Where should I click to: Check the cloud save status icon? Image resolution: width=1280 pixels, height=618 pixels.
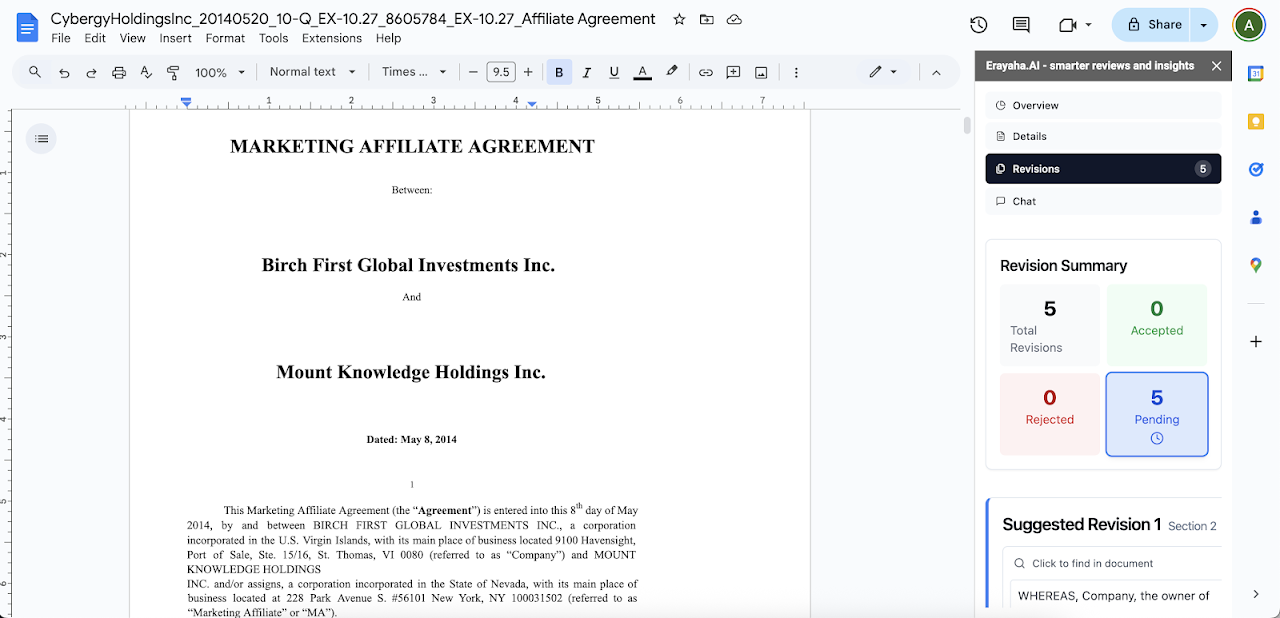point(734,19)
